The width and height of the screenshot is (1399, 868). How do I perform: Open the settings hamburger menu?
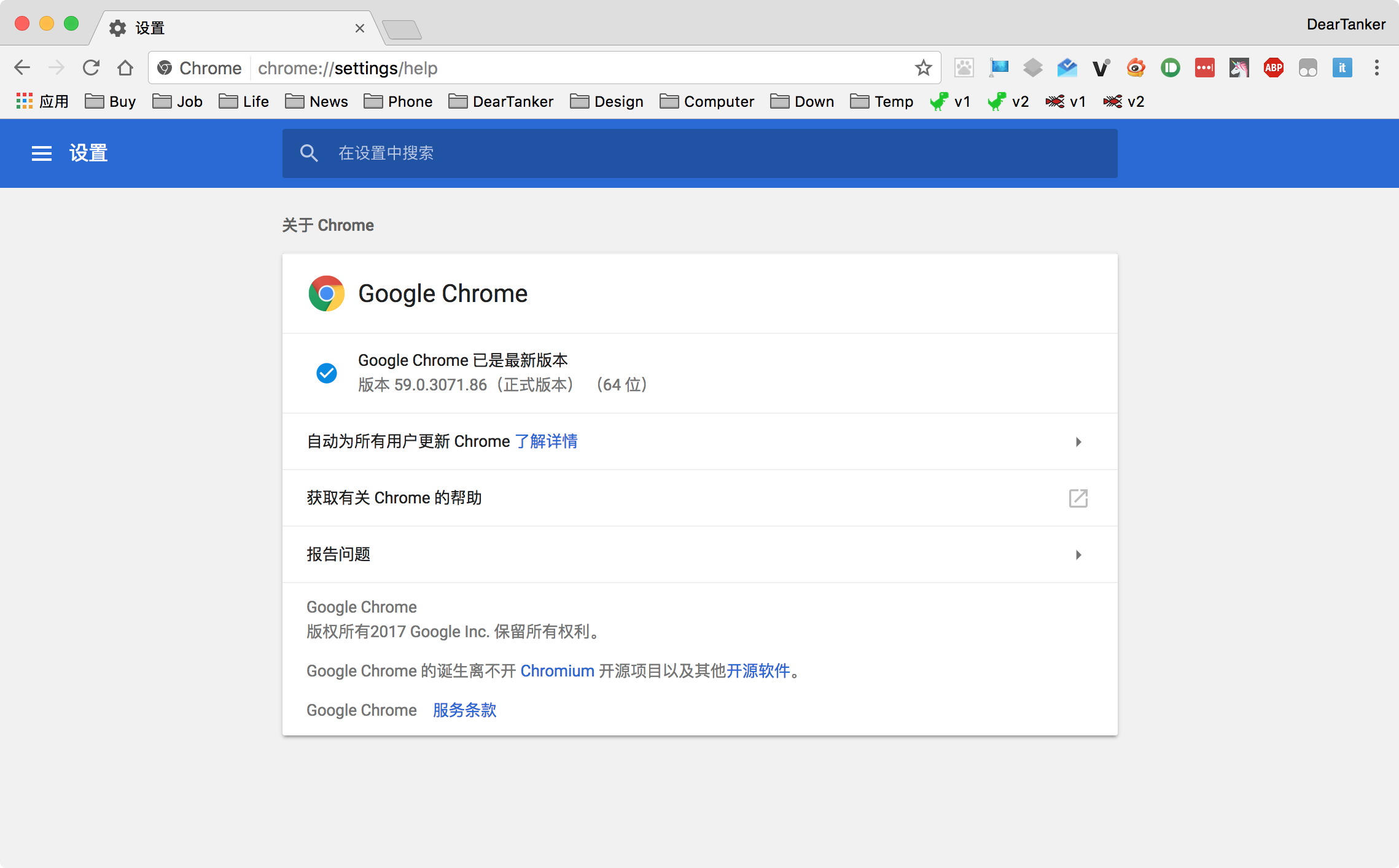click(42, 153)
